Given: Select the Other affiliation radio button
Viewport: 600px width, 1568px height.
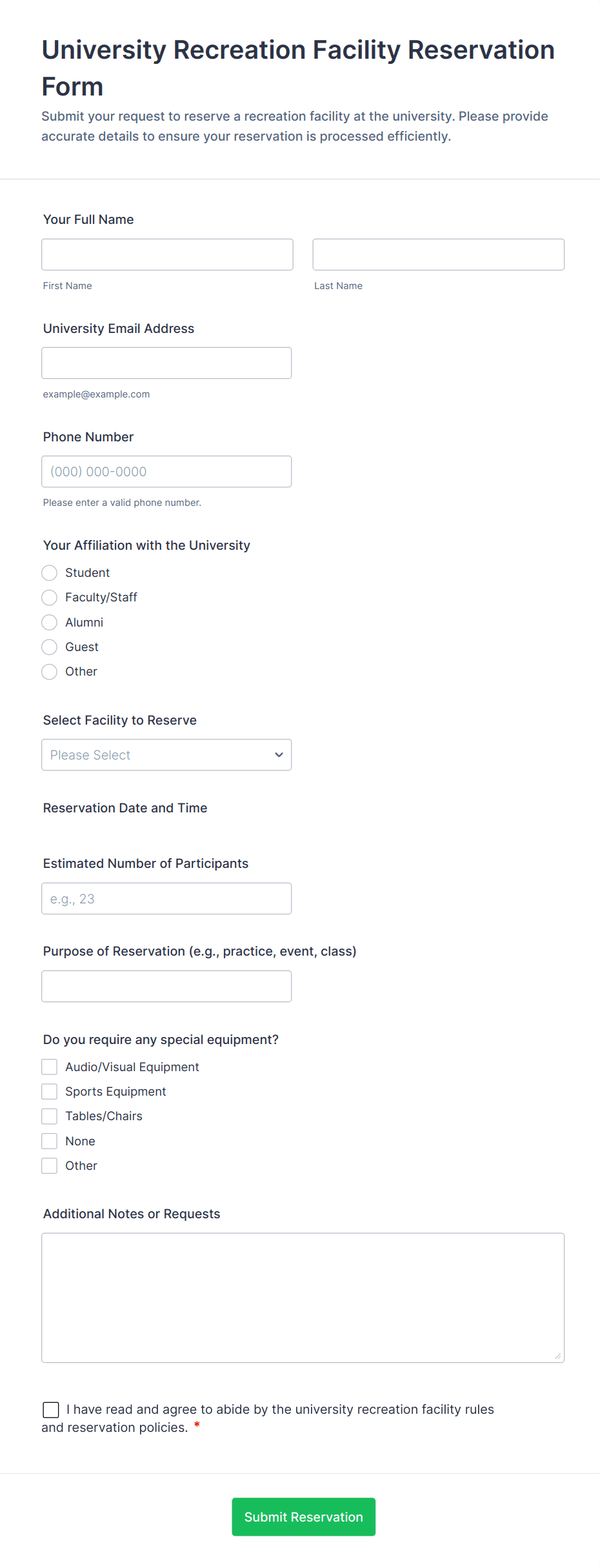Looking at the screenshot, I should pos(50,672).
